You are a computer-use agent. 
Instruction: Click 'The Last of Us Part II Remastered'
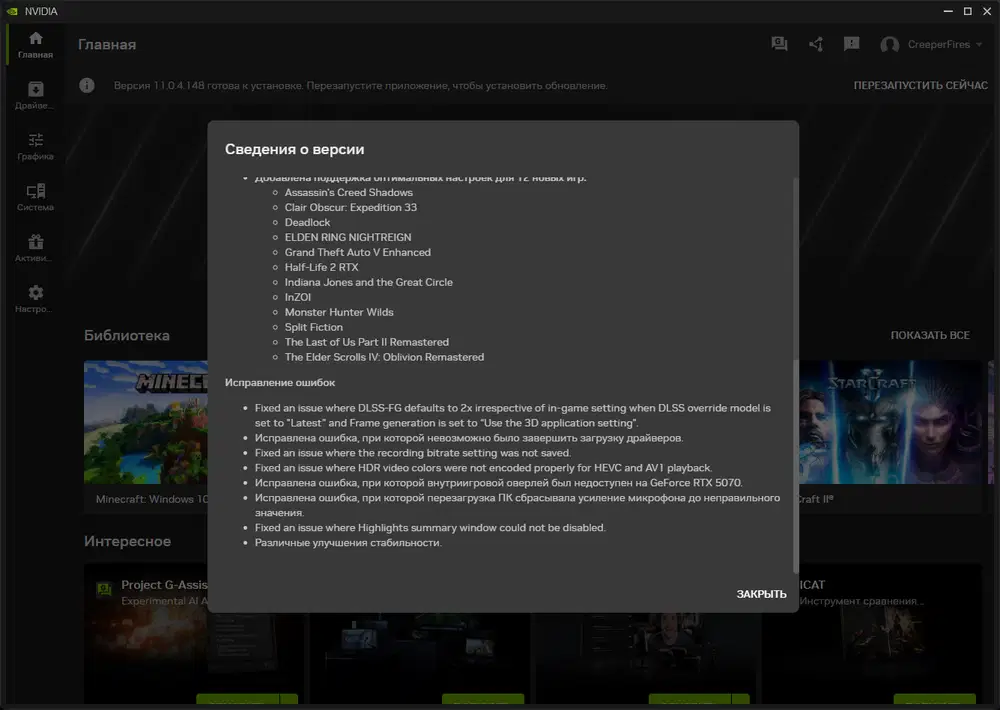coord(367,342)
